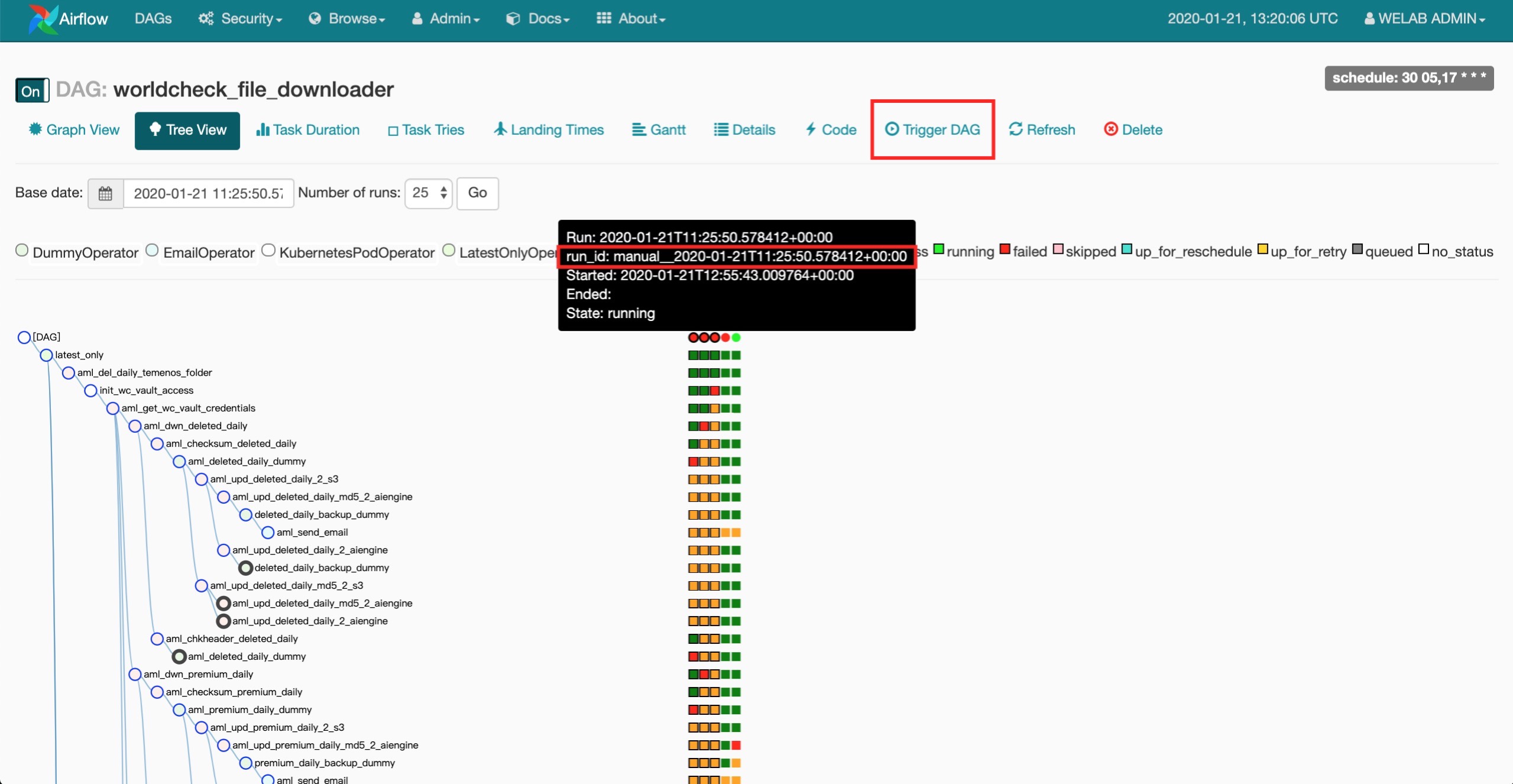
Task: Open the Browse dropdown menu
Action: click(347, 19)
